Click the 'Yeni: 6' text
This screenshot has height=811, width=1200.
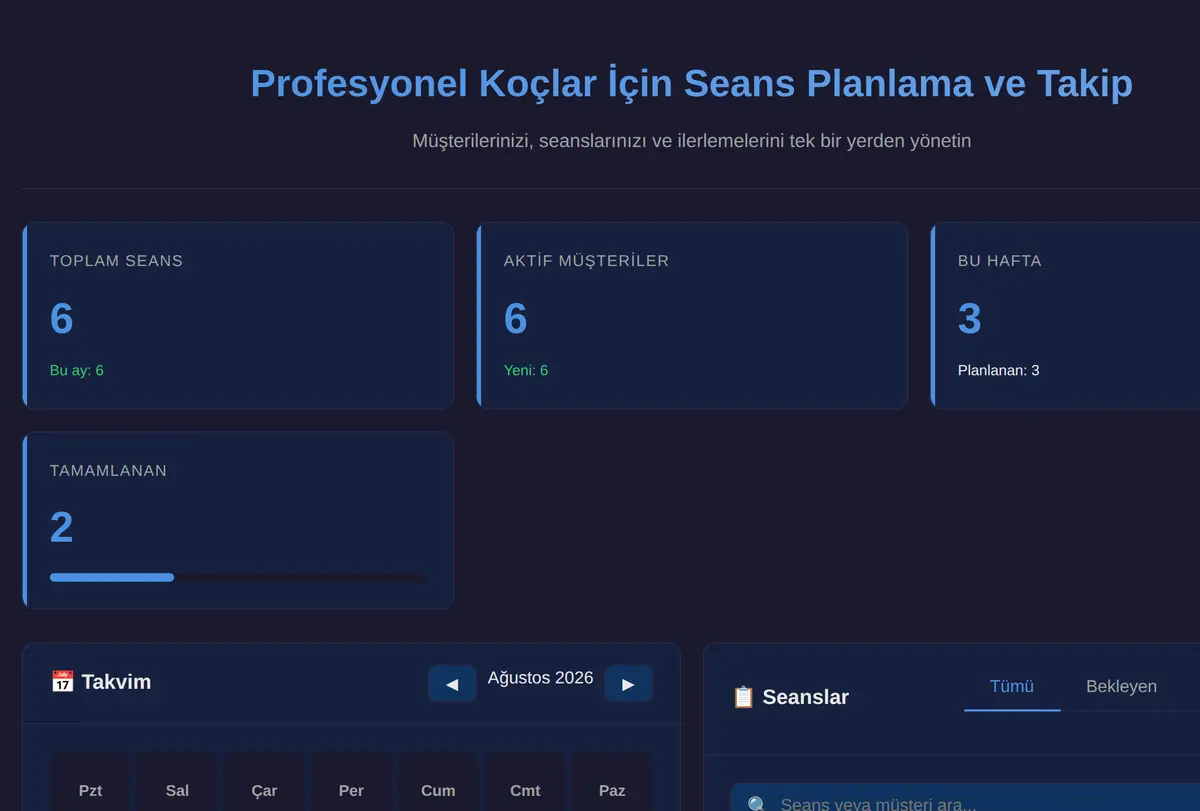pyautogui.click(x=526, y=370)
